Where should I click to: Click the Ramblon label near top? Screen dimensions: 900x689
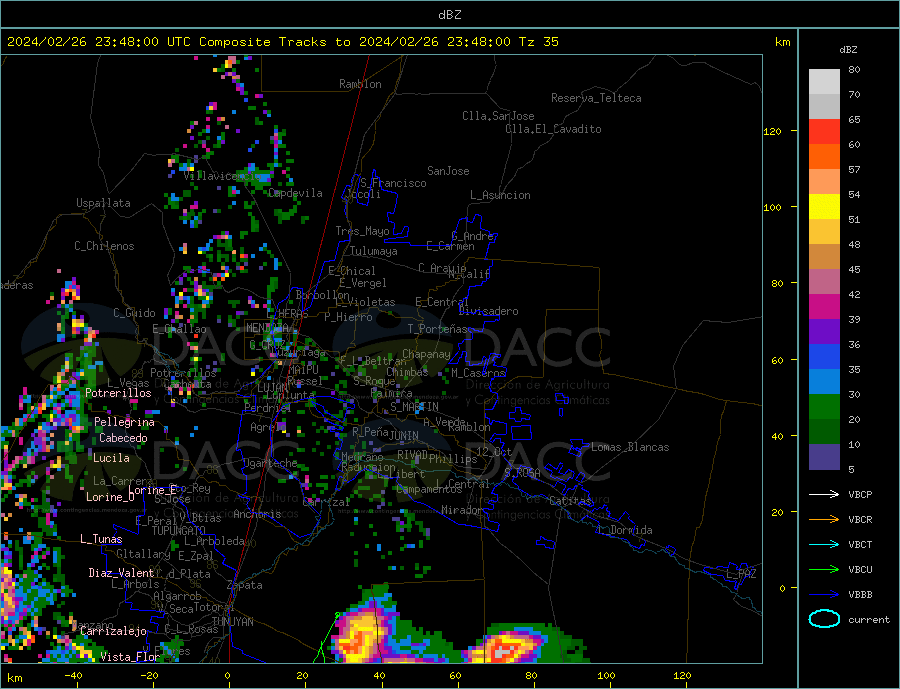tap(360, 84)
